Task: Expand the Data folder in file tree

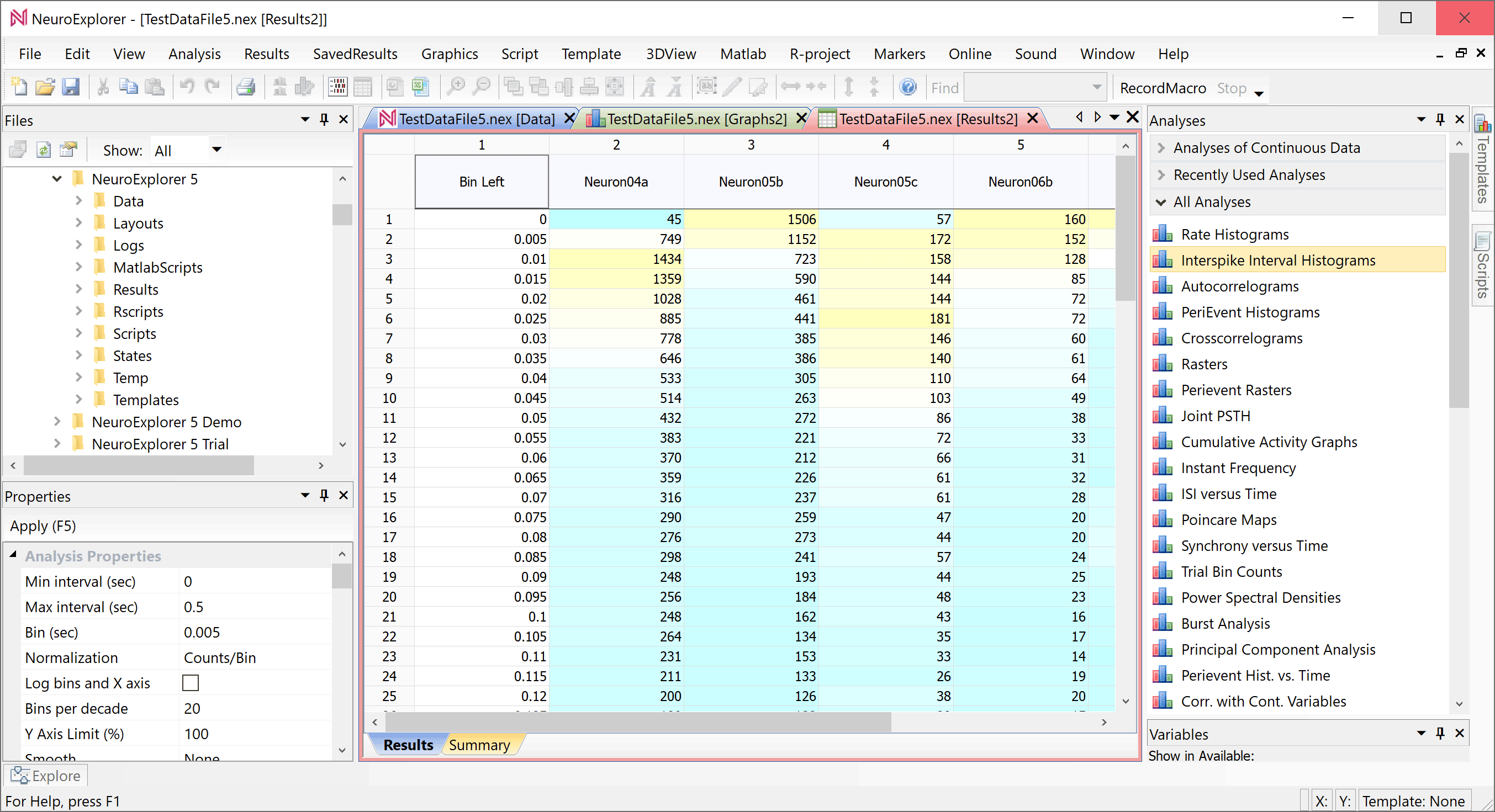Action: pyautogui.click(x=78, y=201)
